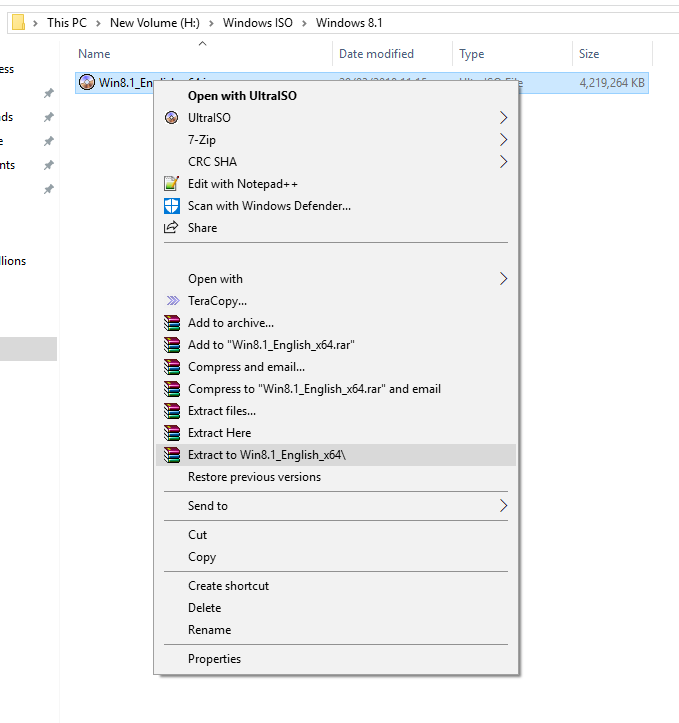The height and width of the screenshot is (723, 679).
Task: Click the UltraISO disc icon in context menu
Action: [x=170, y=118]
